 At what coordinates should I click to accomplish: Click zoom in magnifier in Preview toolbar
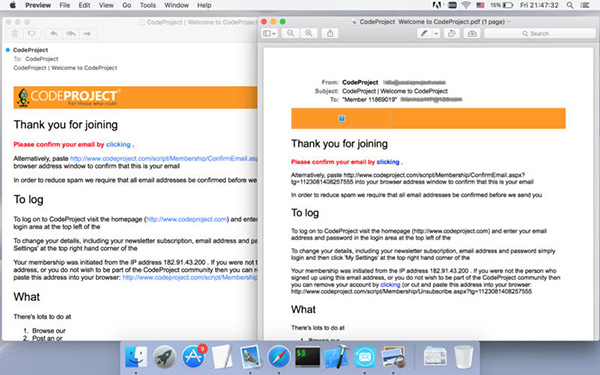(308, 34)
